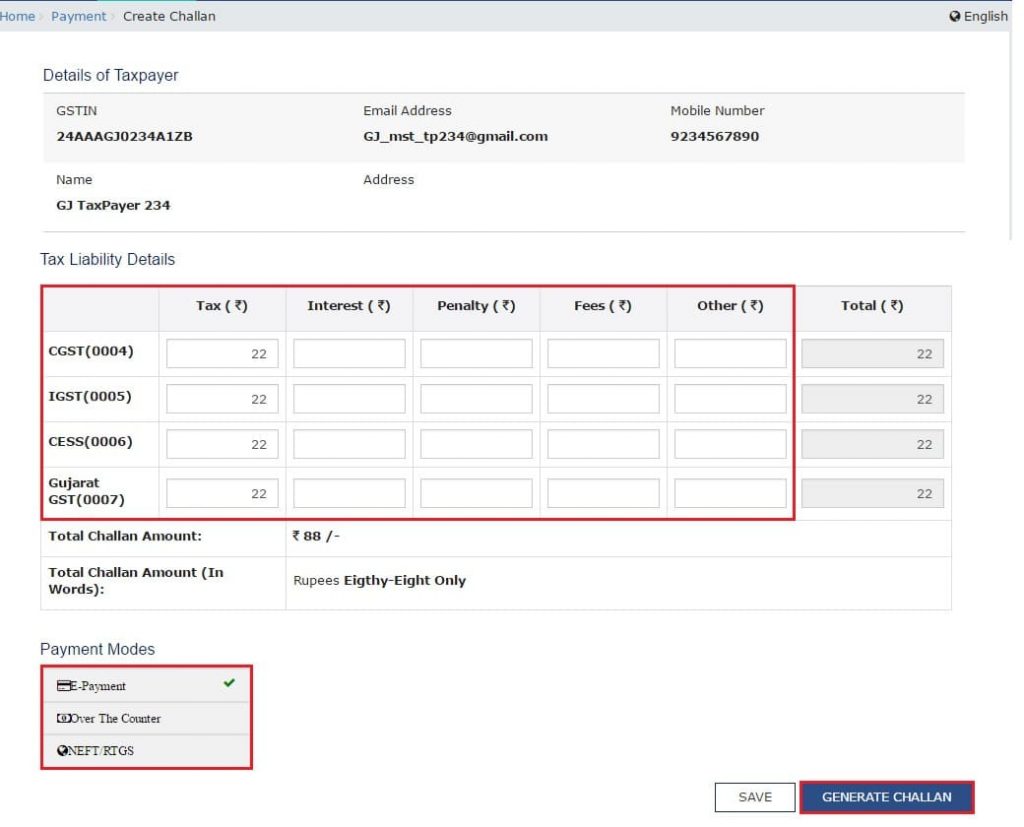1024x827 pixels.
Task: Select Over The Counter payment mode
Action: click(x=112, y=718)
